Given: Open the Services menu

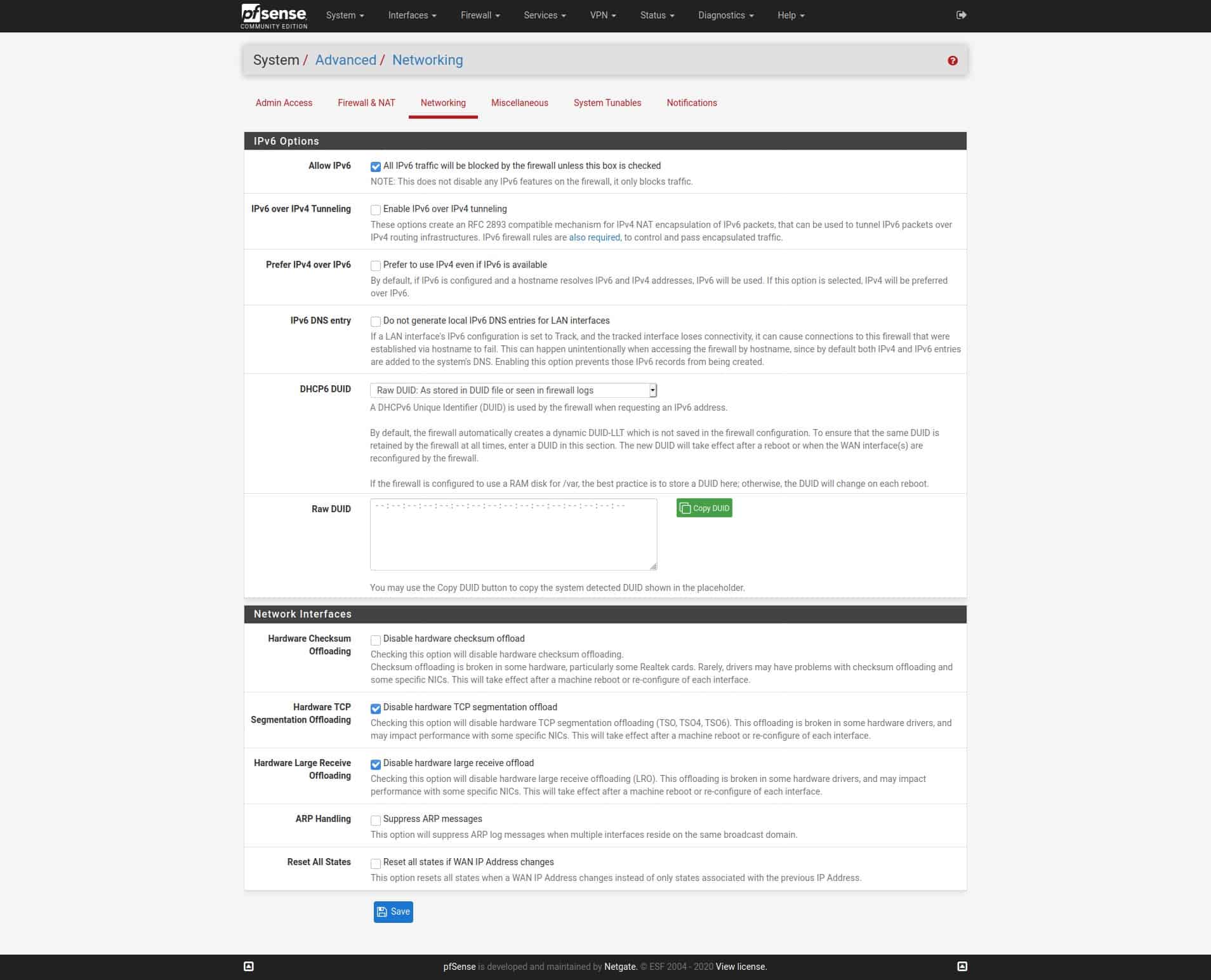Looking at the screenshot, I should click(x=545, y=15).
